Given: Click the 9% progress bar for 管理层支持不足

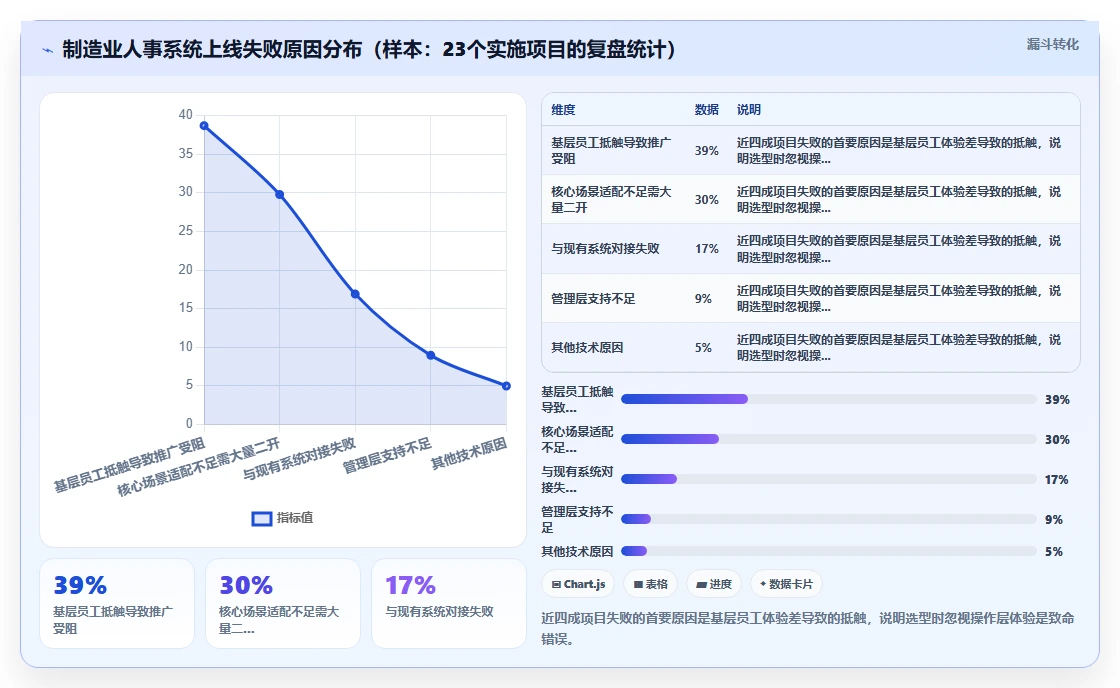Looking at the screenshot, I should 829,519.
